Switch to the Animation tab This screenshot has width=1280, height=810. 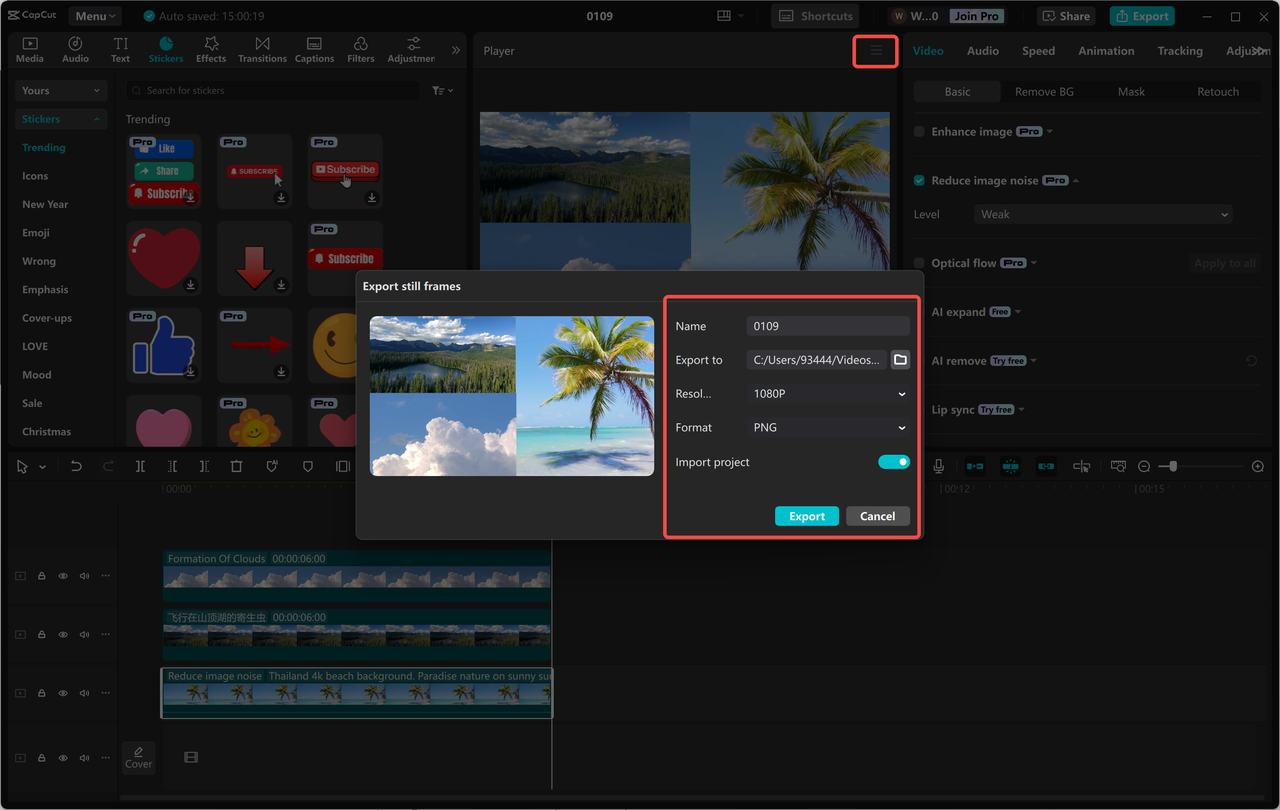pos(1106,51)
